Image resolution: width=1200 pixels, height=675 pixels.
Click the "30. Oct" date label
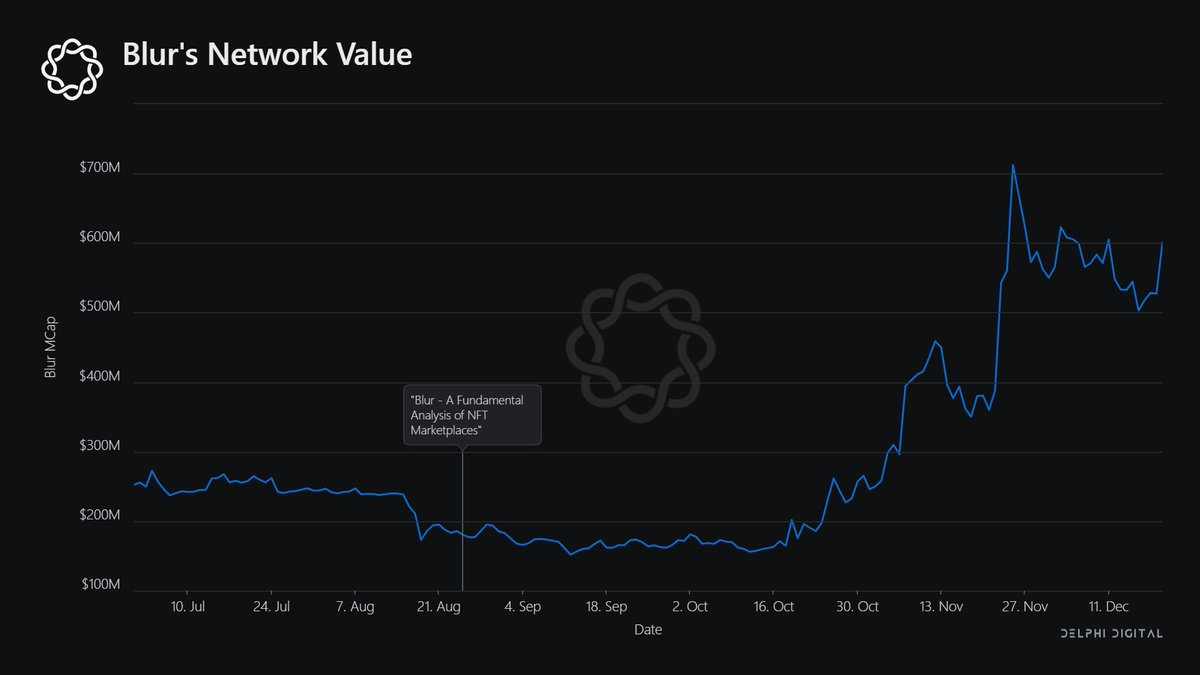tap(857, 607)
